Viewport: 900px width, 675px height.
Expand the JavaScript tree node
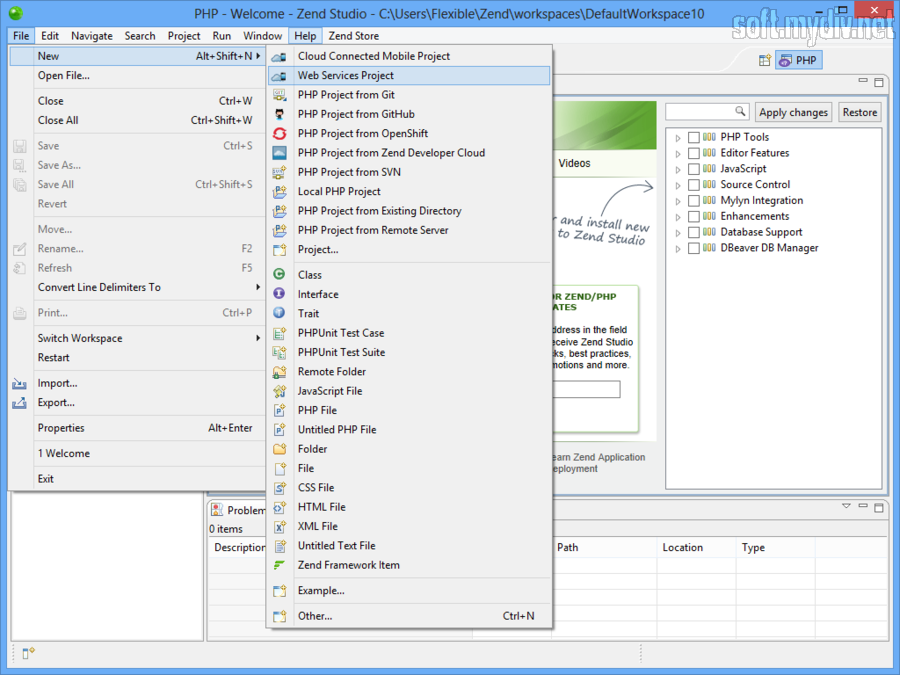678,169
